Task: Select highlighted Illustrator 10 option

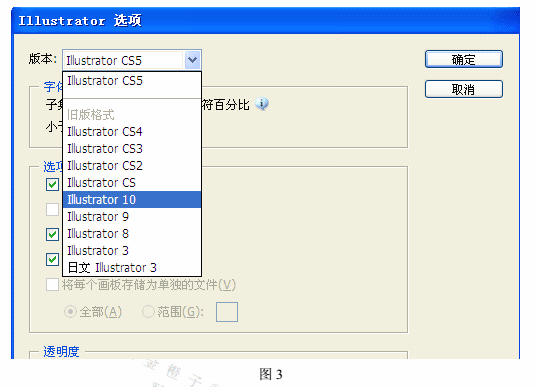Action: [x=132, y=200]
